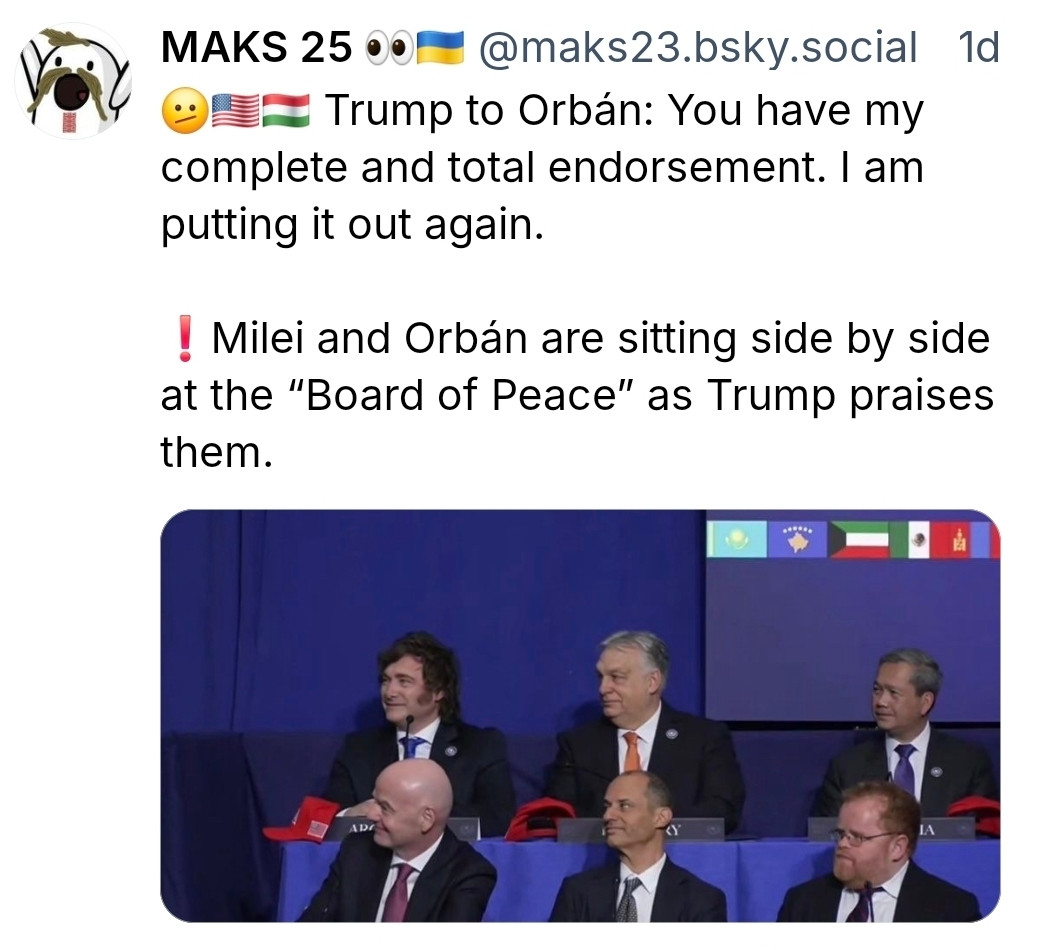Click the Kosovo flag in the photo
Image resolution: width=1042 pixels, height=950 pixels.
point(797,540)
